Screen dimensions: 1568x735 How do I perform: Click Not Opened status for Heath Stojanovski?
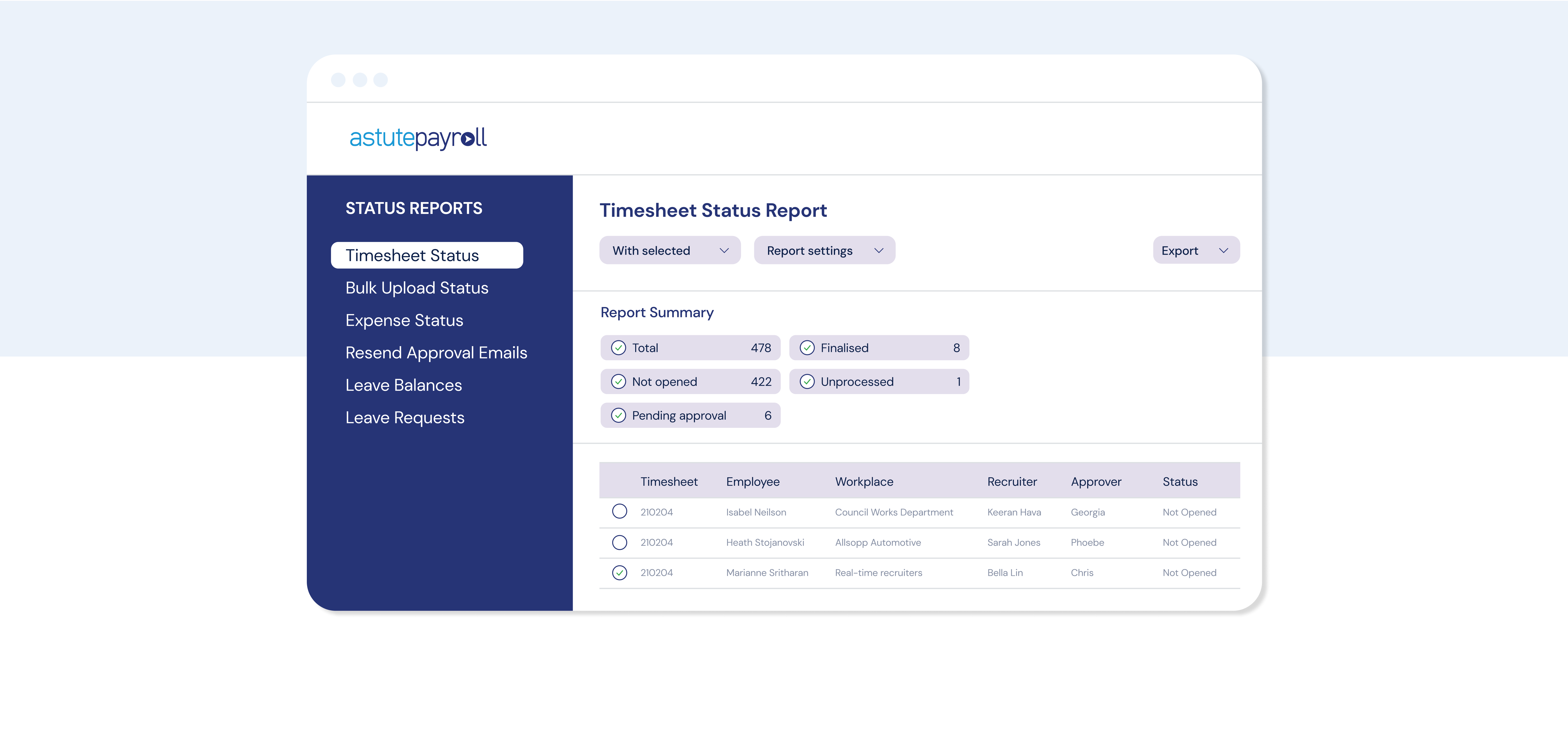coord(1189,543)
